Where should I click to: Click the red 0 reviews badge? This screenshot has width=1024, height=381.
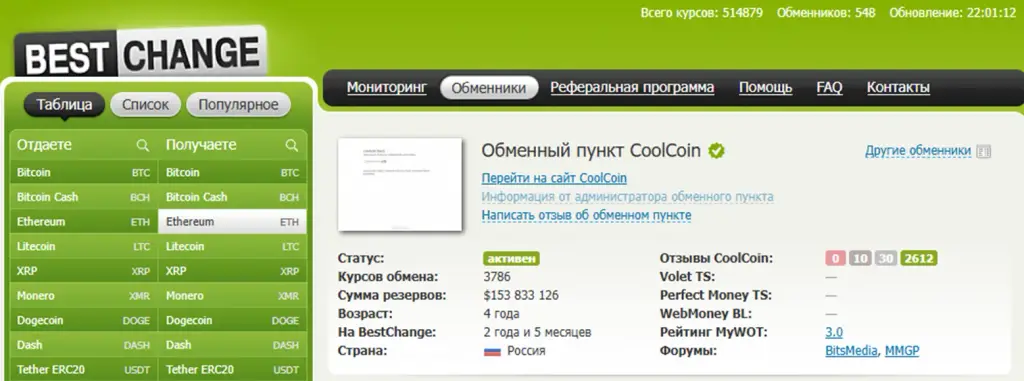click(835, 259)
